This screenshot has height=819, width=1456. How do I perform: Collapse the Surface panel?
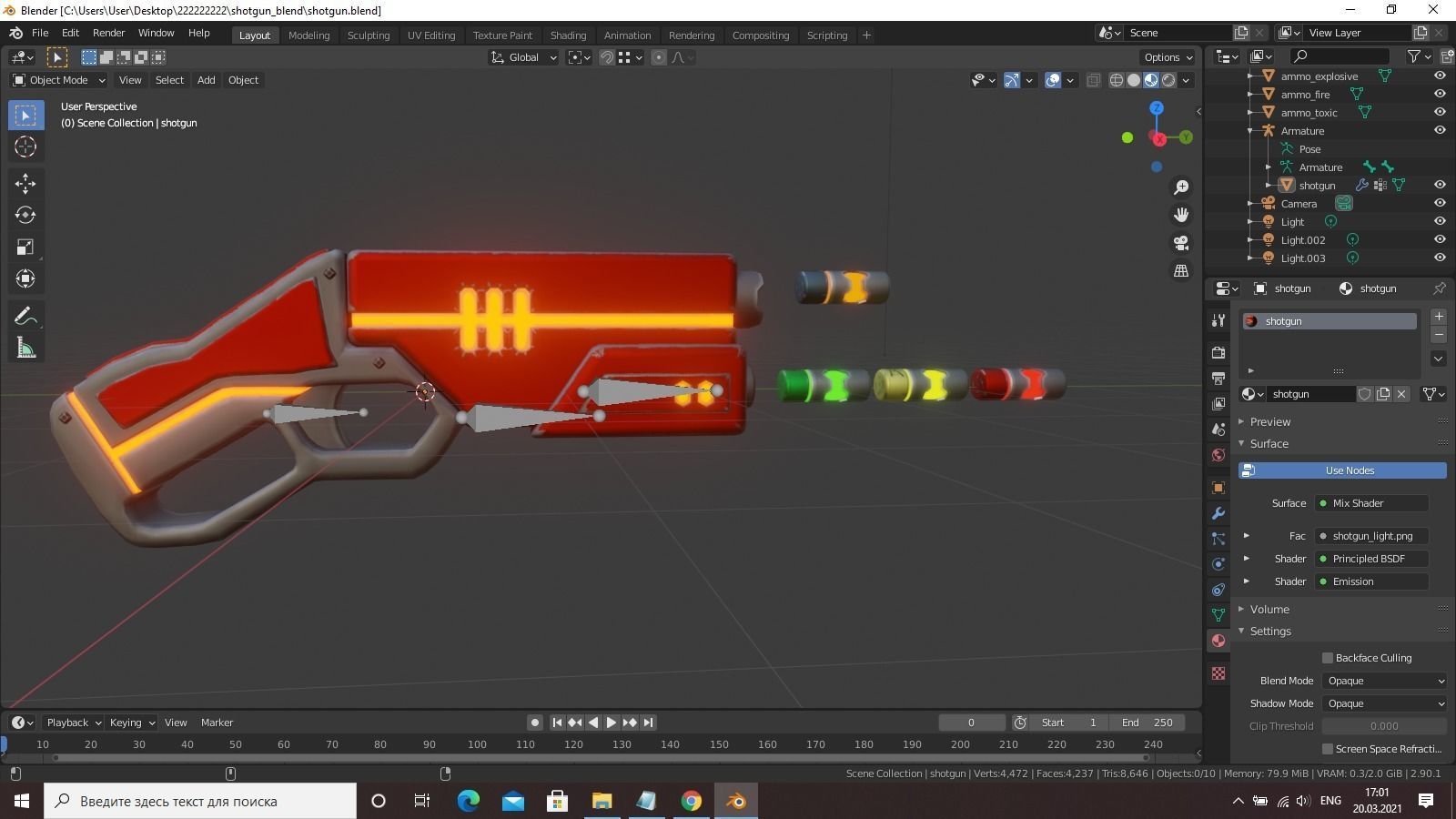pos(1269,444)
